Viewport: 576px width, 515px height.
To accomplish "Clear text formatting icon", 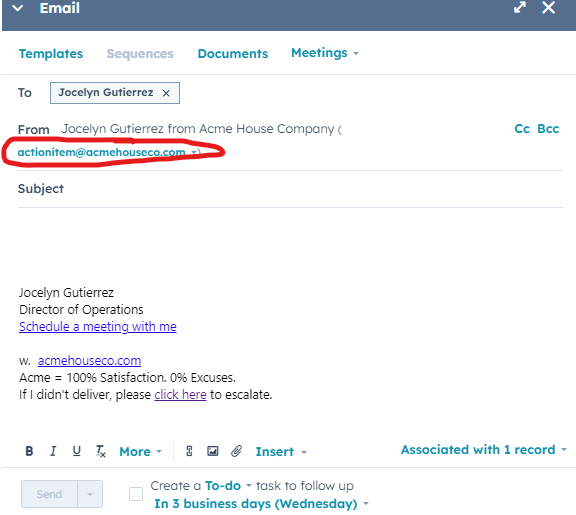I will [101, 451].
